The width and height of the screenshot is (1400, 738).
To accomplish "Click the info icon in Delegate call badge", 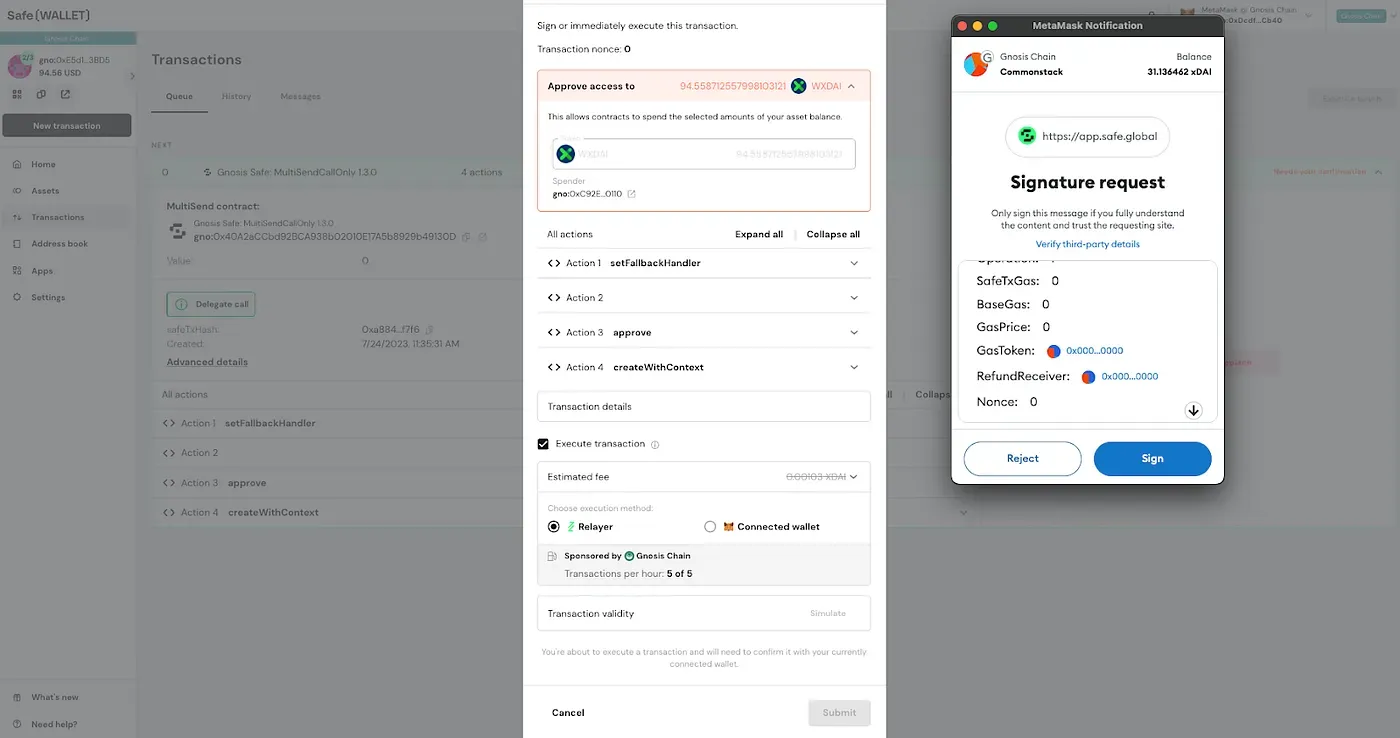I will [182, 304].
